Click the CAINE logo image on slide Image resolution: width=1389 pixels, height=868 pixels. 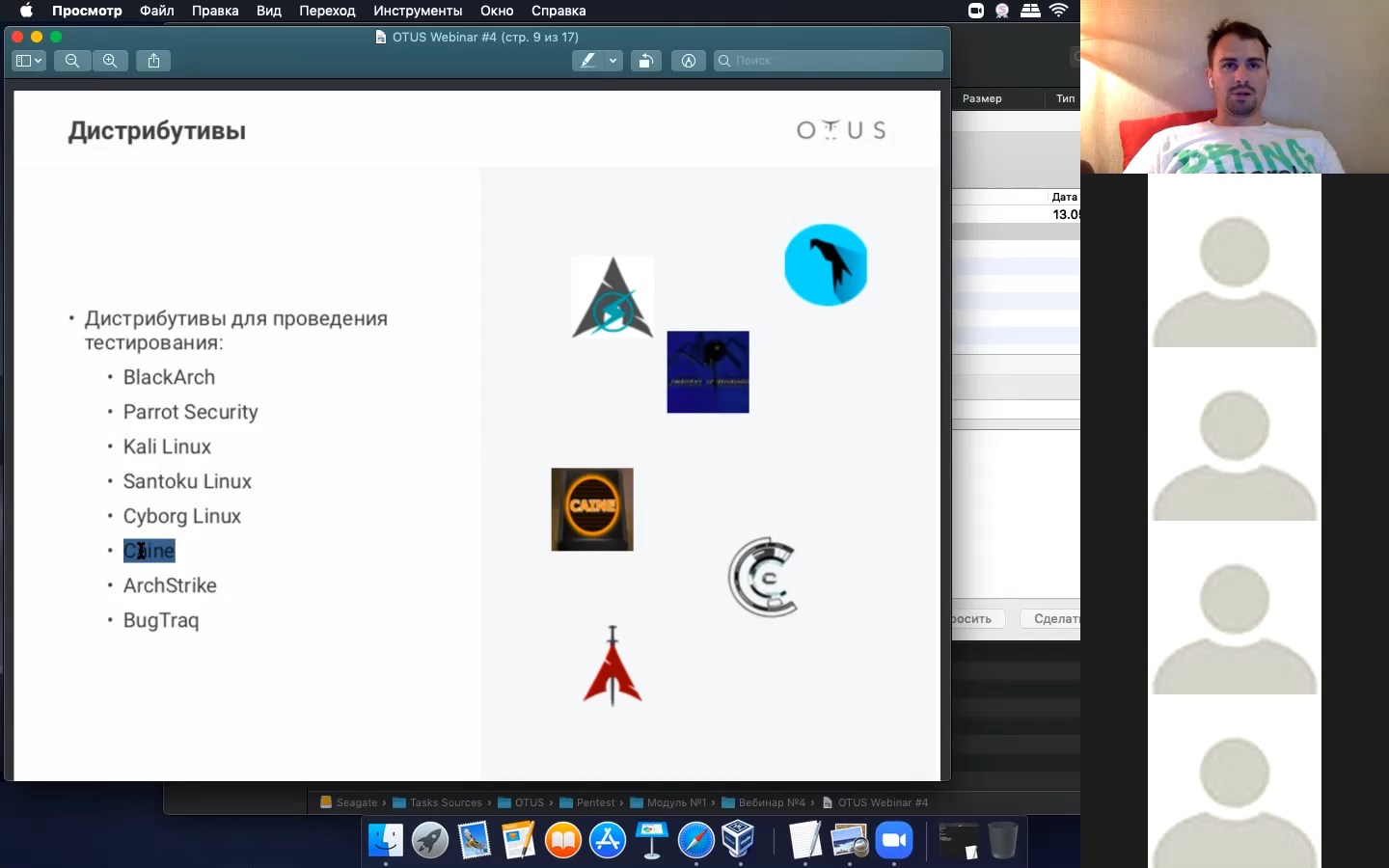[x=592, y=509]
